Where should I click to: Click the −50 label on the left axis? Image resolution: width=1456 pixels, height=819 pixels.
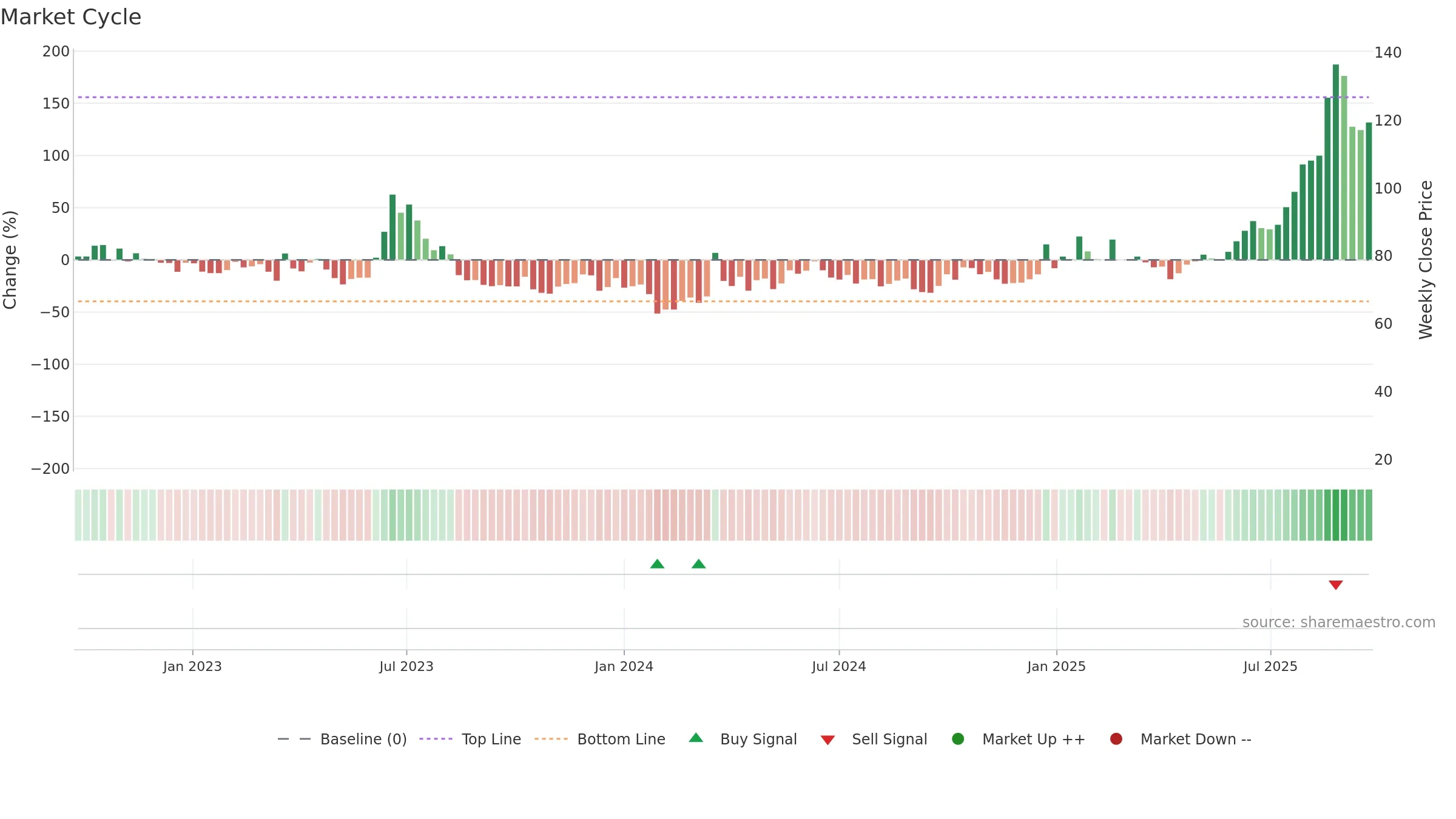55,312
